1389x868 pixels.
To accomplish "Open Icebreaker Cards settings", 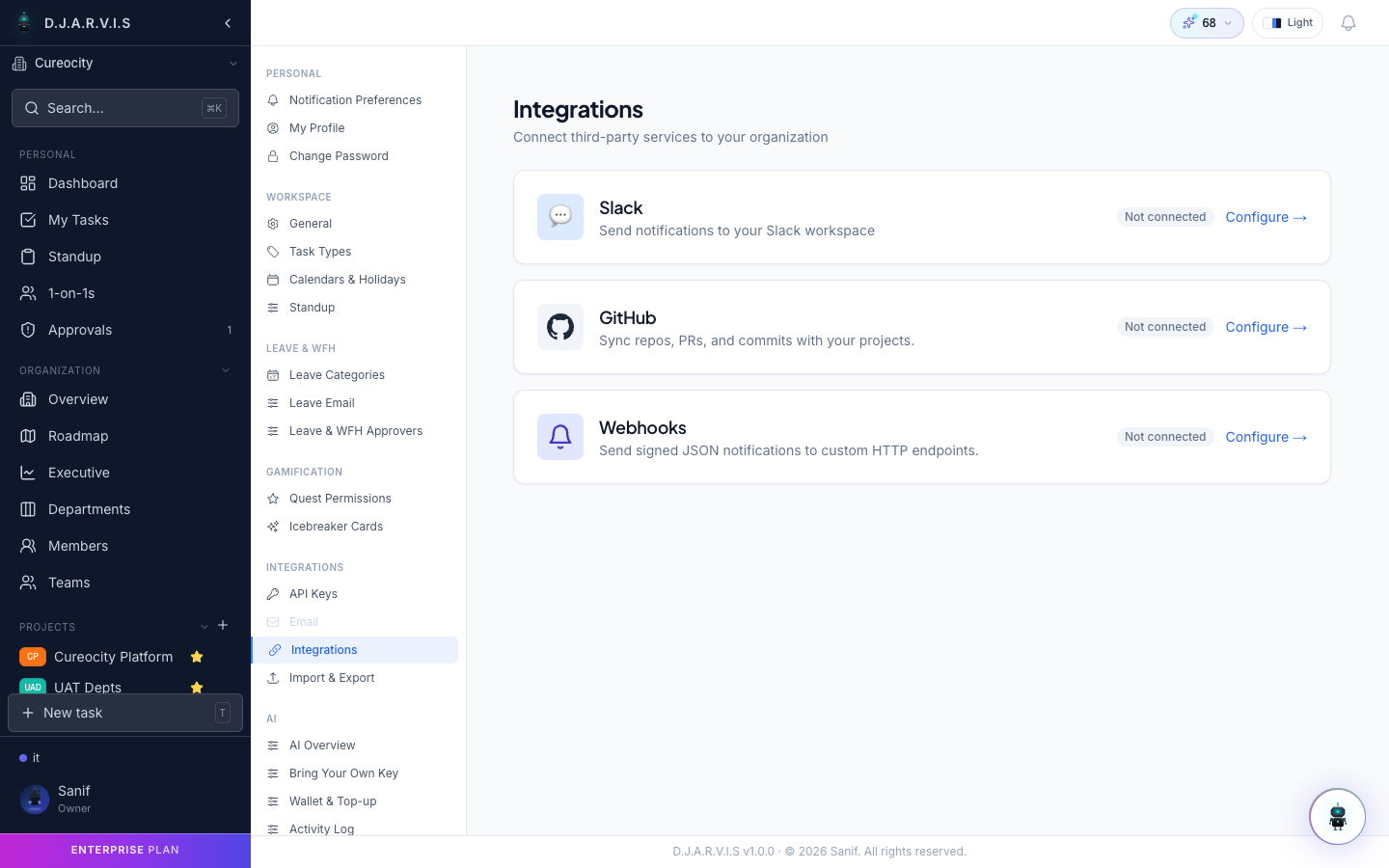I will tap(355, 527).
